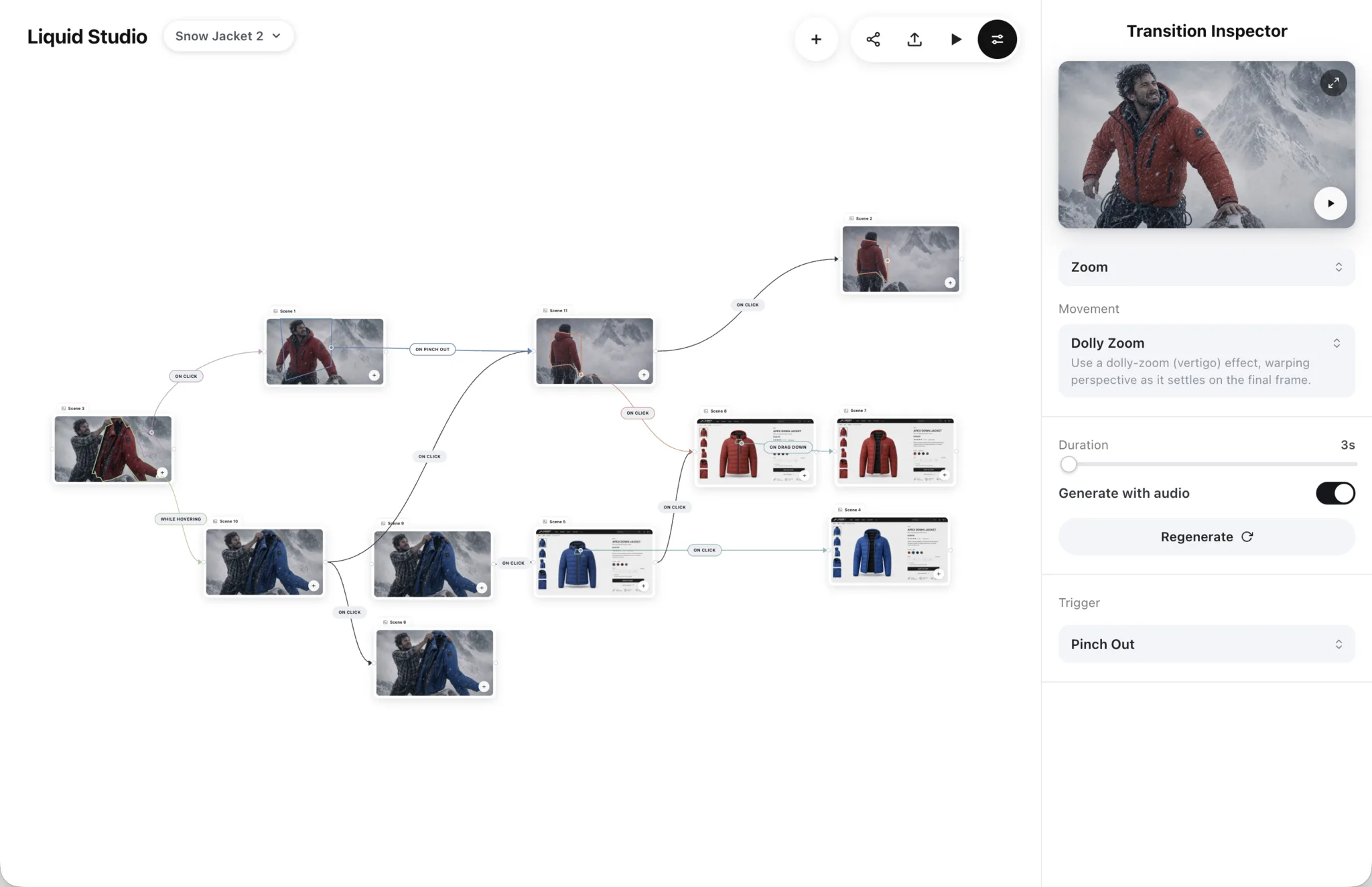Viewport: 1372px width, 887px height.
Task: Select ON CLICK label between Scene 3 and Scene 1
Action: [x=186, y=376]
